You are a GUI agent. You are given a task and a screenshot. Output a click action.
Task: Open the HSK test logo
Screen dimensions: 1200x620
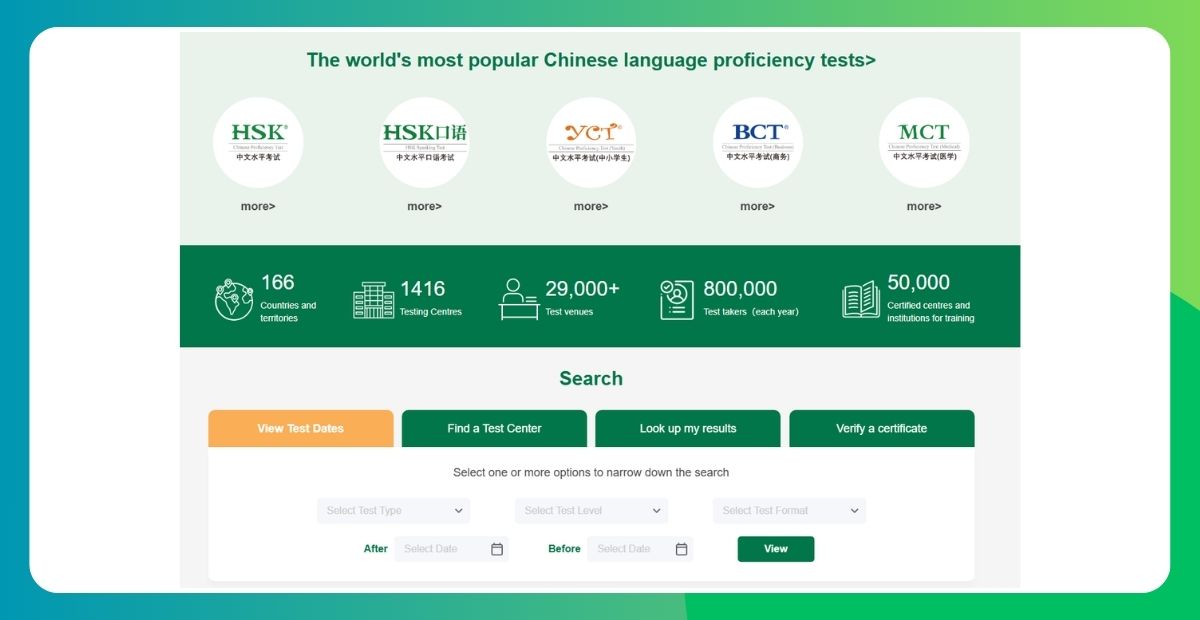point(258,143)
